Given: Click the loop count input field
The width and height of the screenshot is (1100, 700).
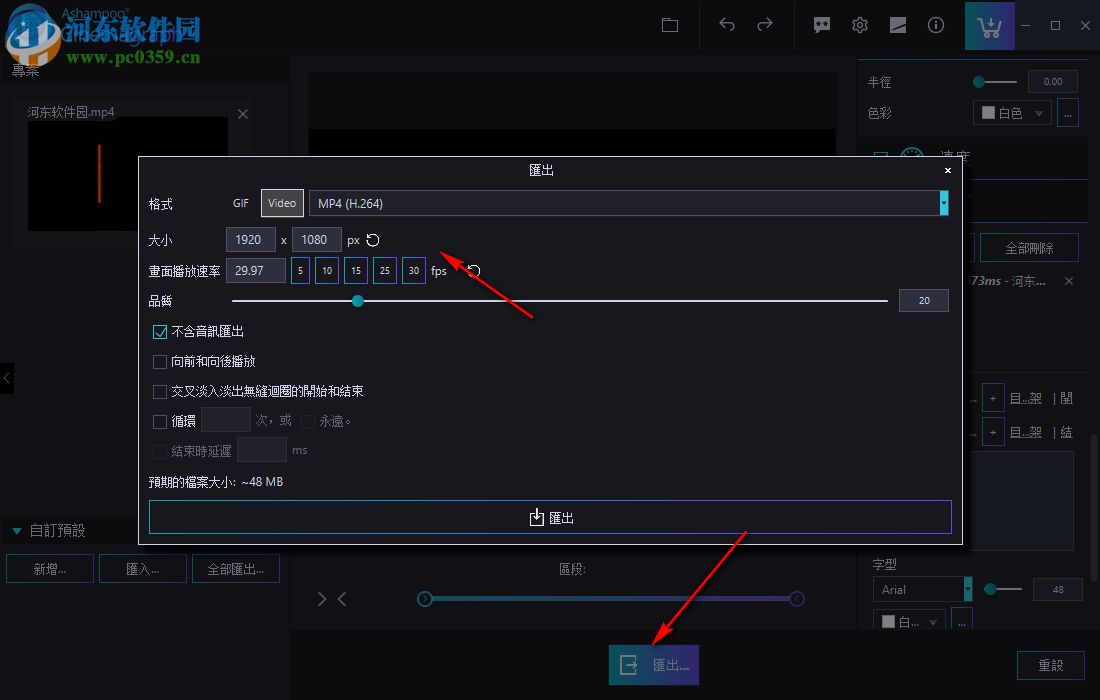Looking at the screenshot, I should pos(226,420).
